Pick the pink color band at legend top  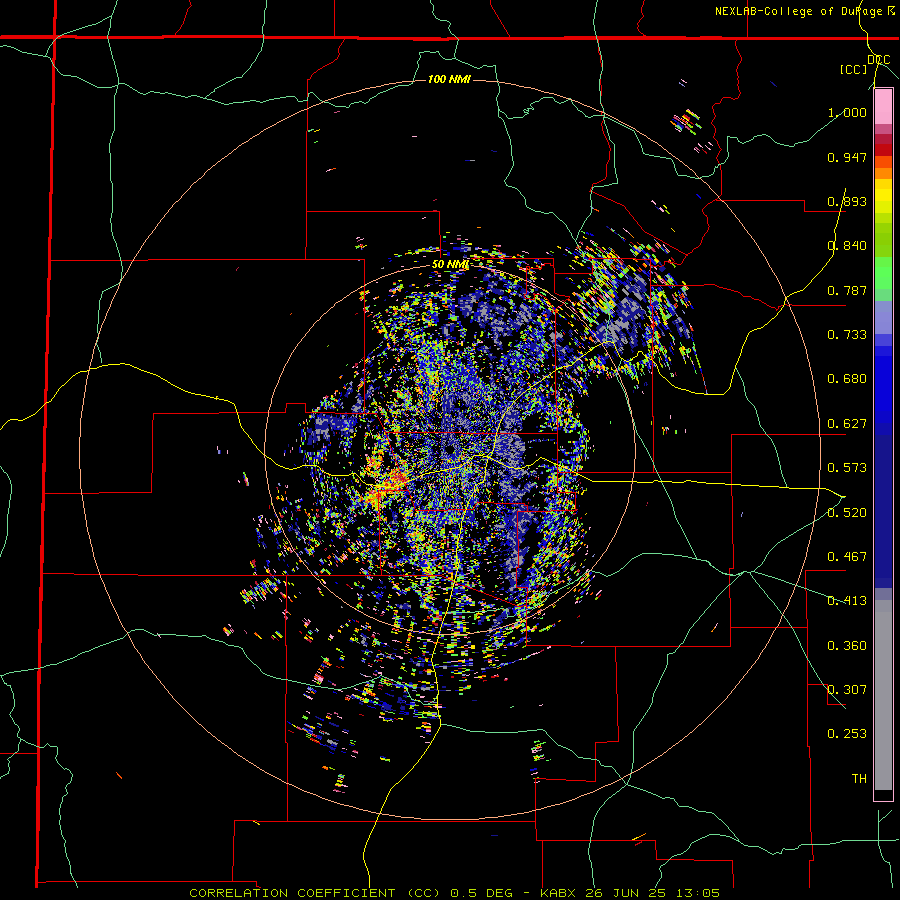pos(883,107)
